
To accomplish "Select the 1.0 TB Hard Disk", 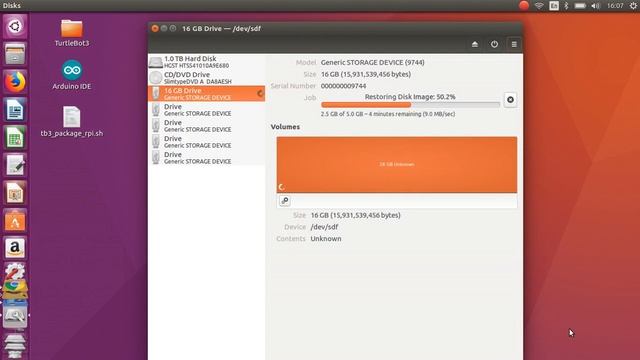I will [x=207, y=62].
